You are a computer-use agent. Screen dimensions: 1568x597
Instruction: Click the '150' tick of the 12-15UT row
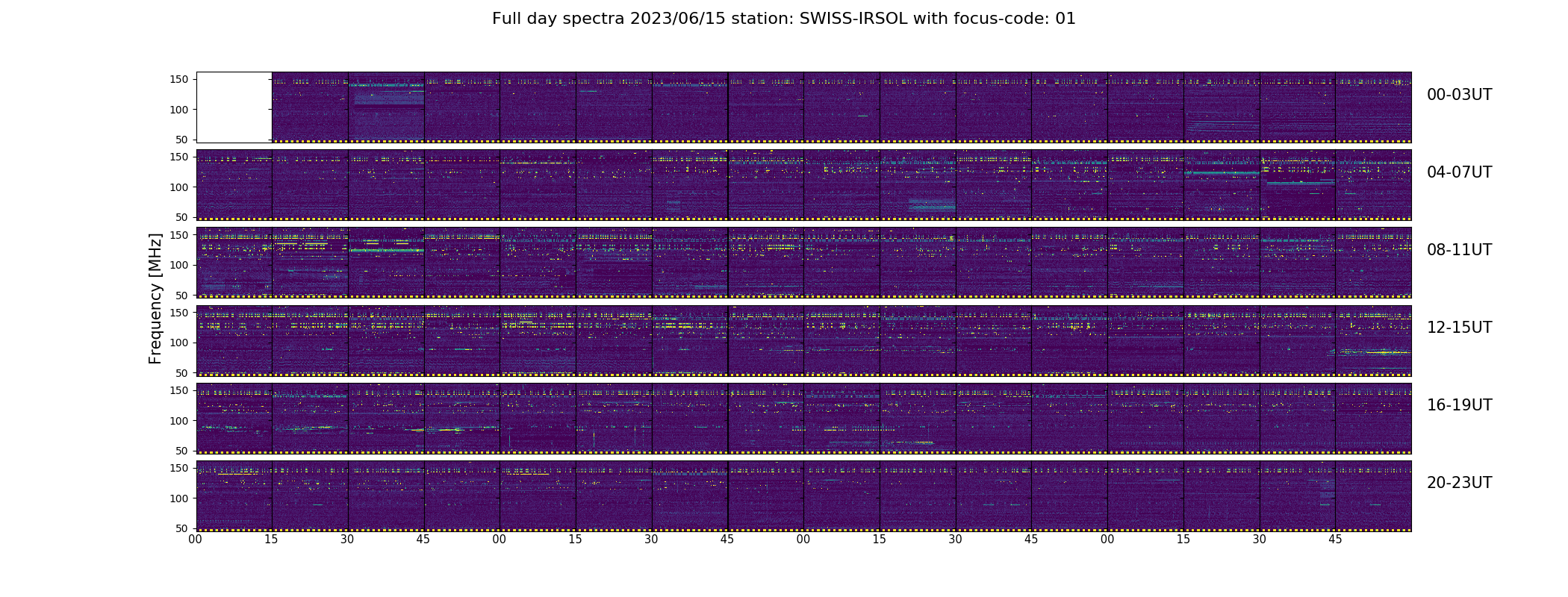pos(179,313)
